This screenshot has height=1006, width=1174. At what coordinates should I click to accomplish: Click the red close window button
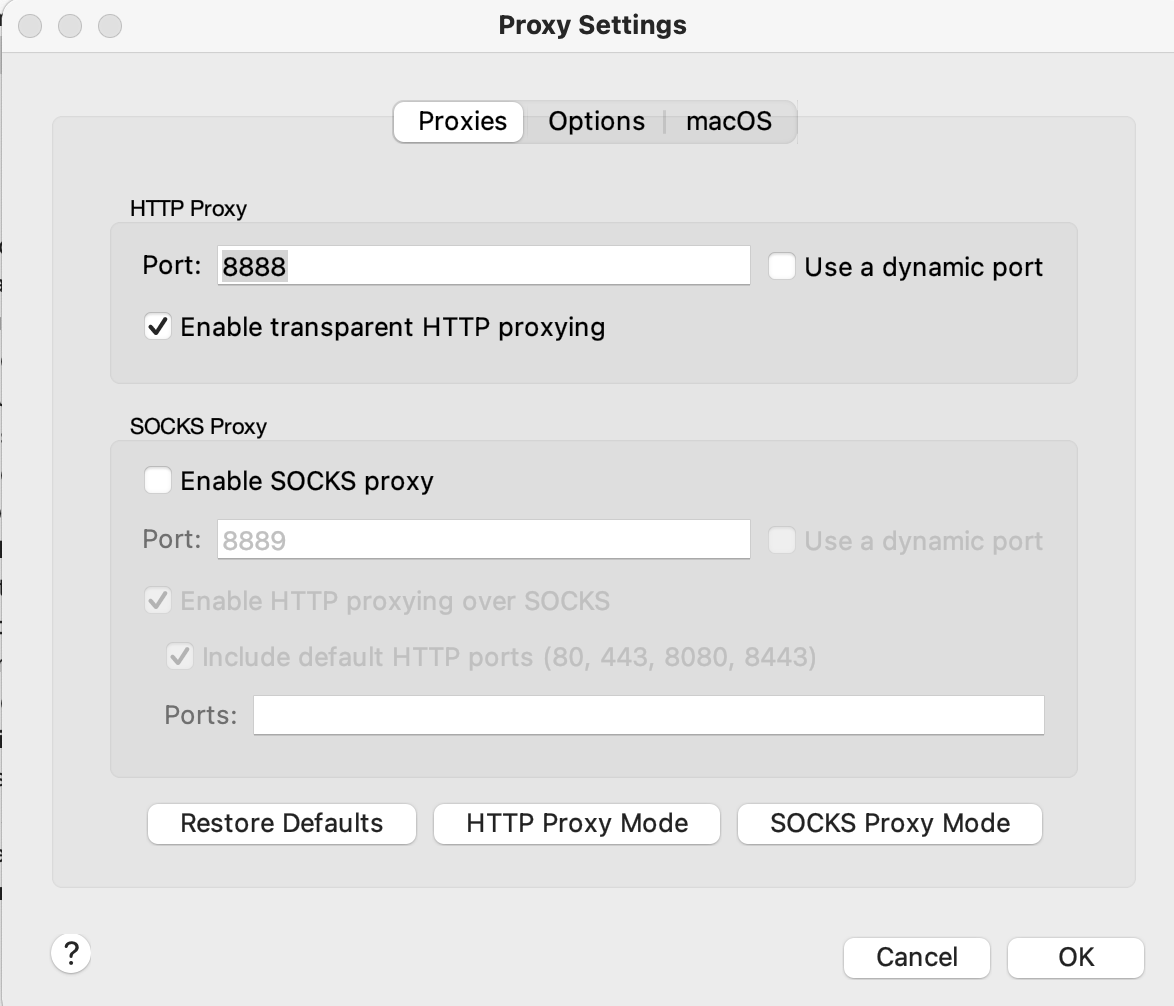coord(30,25)
